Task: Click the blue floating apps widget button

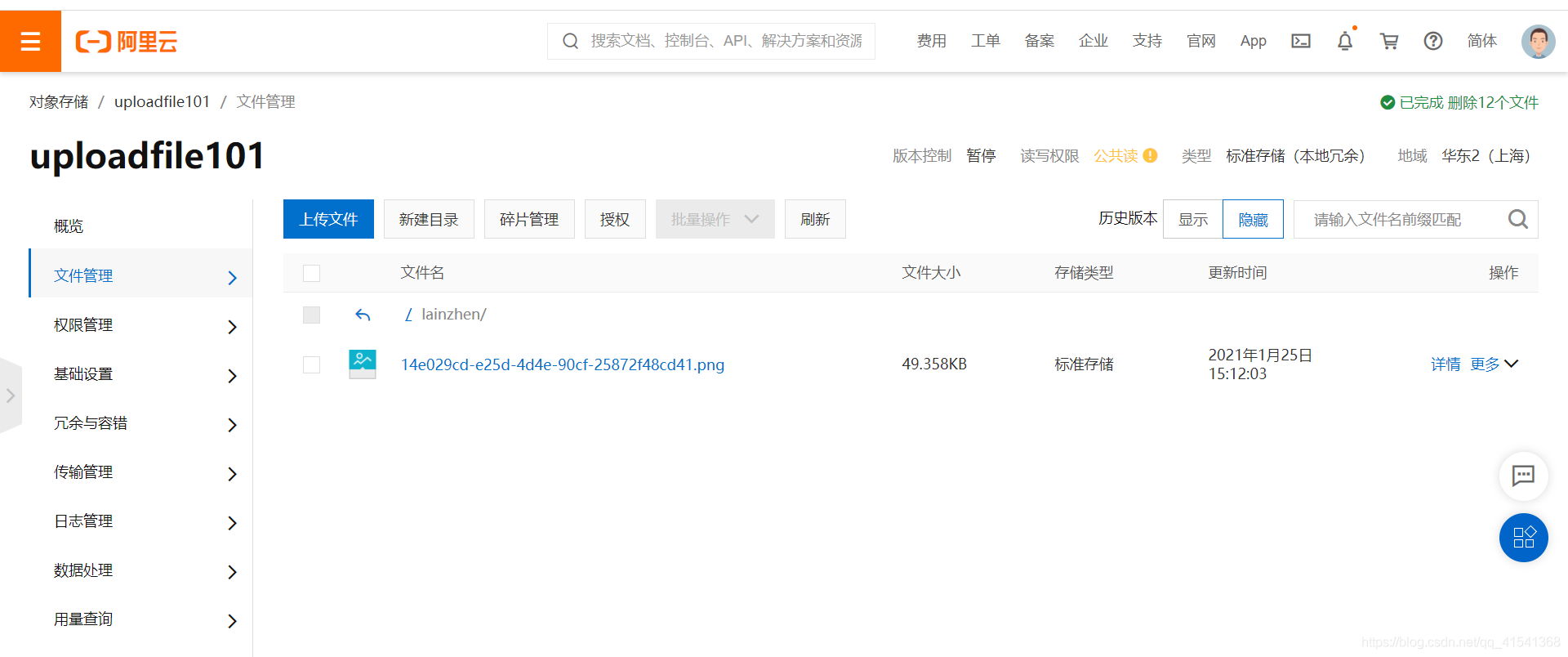Action: point(1523,537)
